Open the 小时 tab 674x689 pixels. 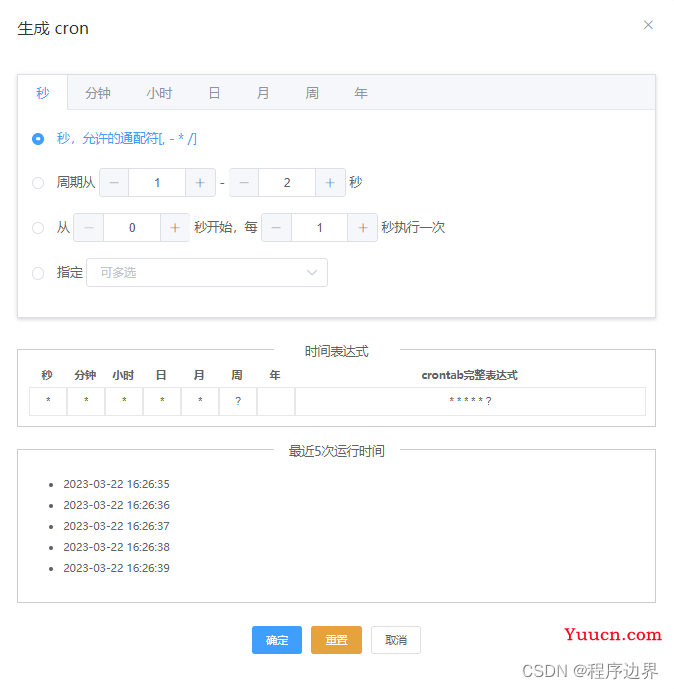[x=159, y=93]
